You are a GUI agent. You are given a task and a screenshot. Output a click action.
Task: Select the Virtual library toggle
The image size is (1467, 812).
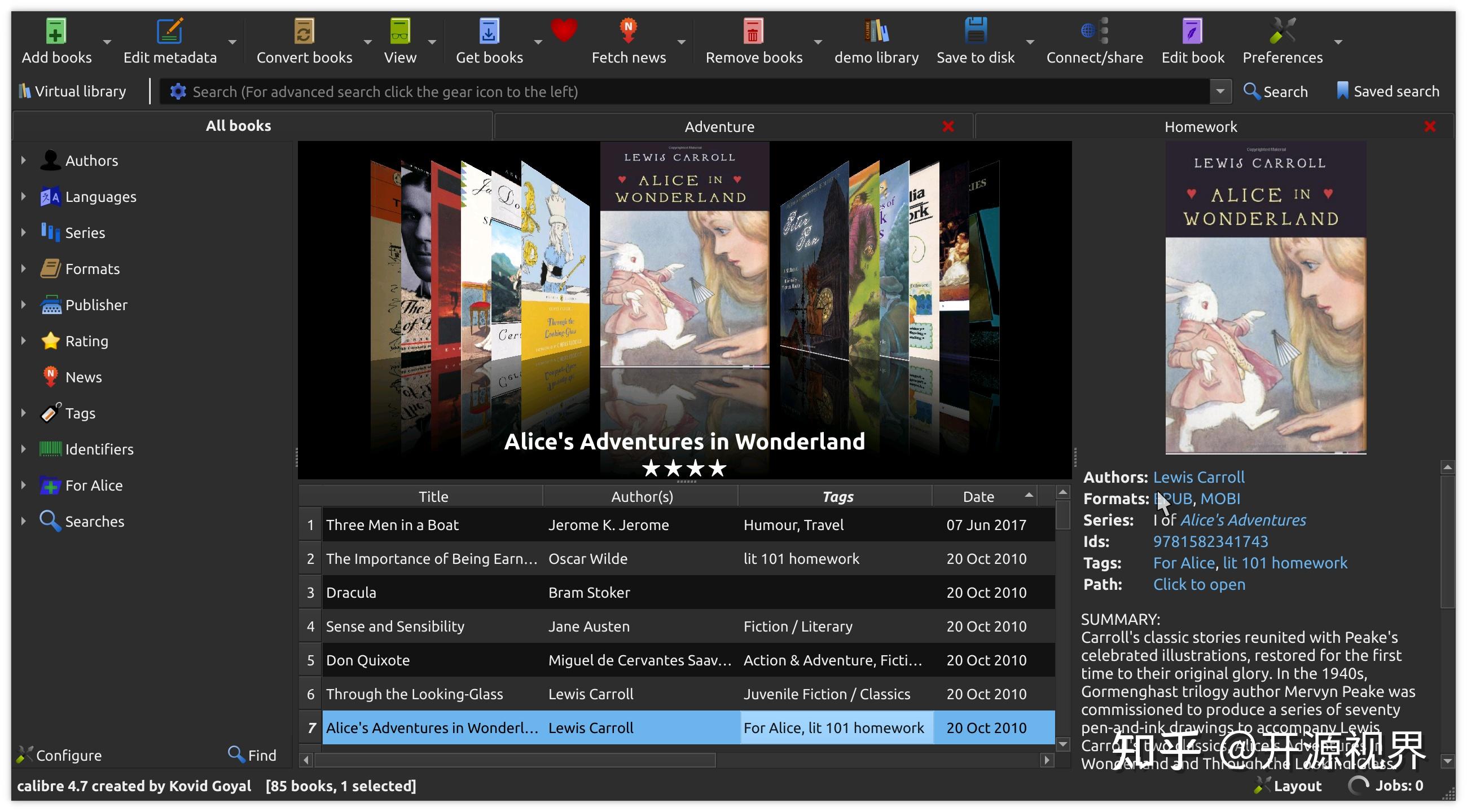coord(72,91)
